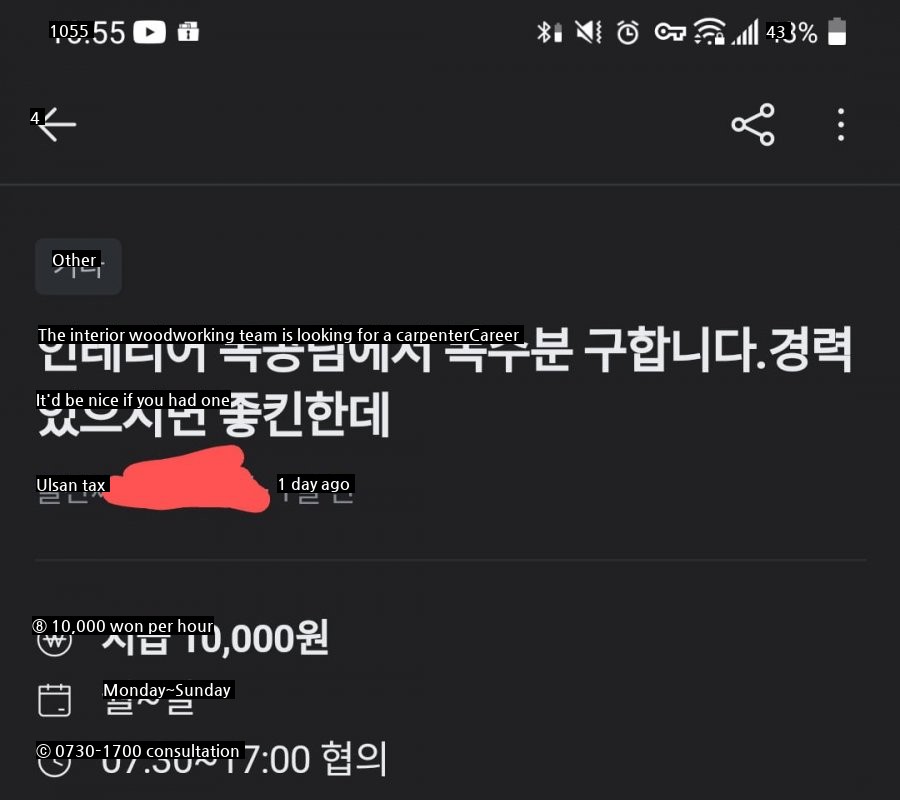Screen dimensions: 900x800
Task: Tap the calendar workdays icon
Action: point(55,700)
